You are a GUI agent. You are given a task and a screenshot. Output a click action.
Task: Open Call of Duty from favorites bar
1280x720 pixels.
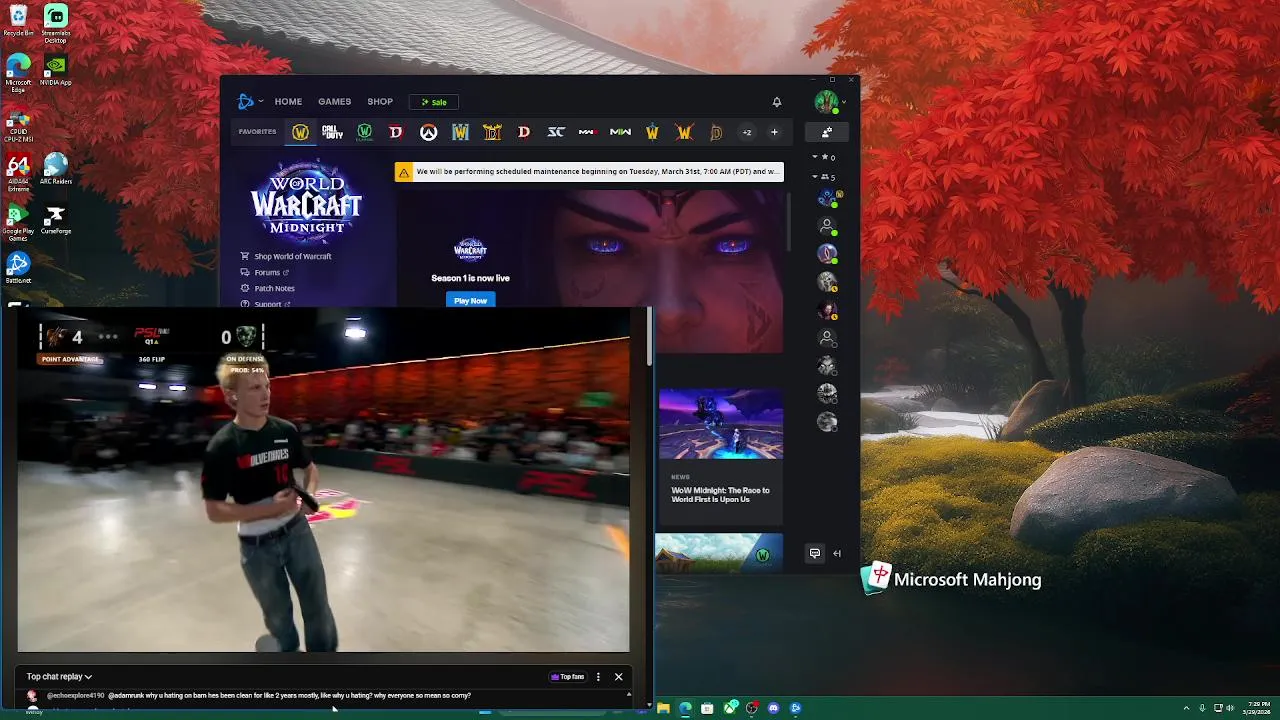click(332, 132)
